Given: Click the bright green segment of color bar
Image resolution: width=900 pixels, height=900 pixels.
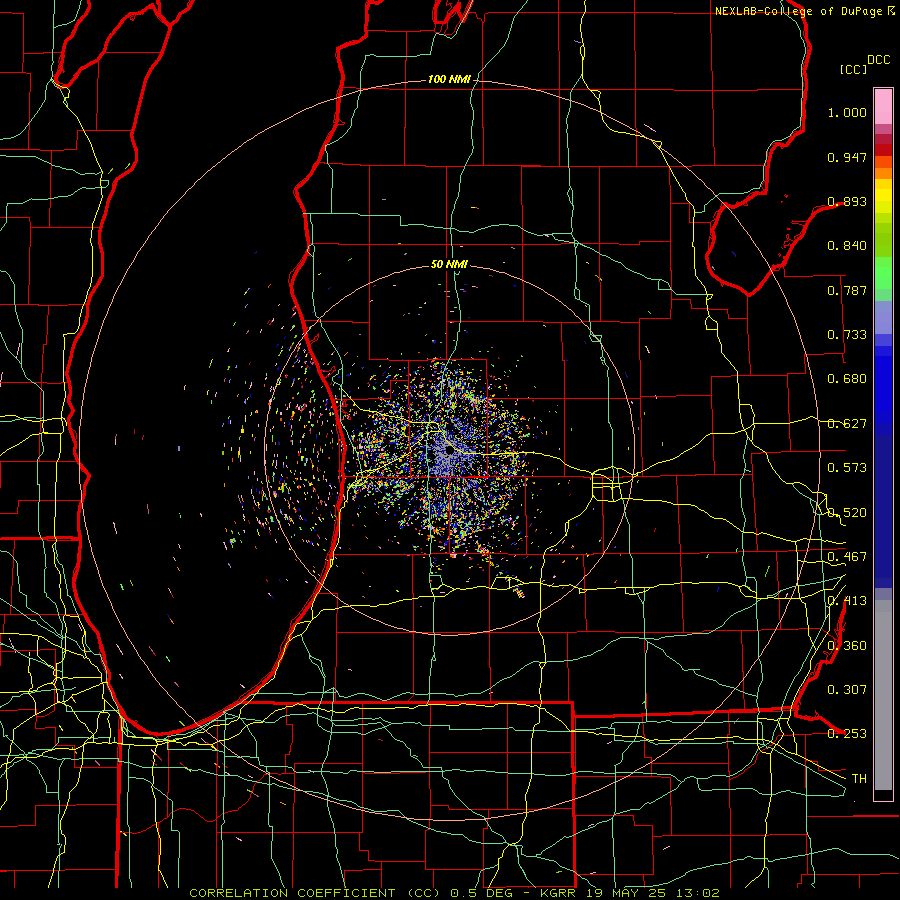Looking at the screenshot, I should pos(883,273).
